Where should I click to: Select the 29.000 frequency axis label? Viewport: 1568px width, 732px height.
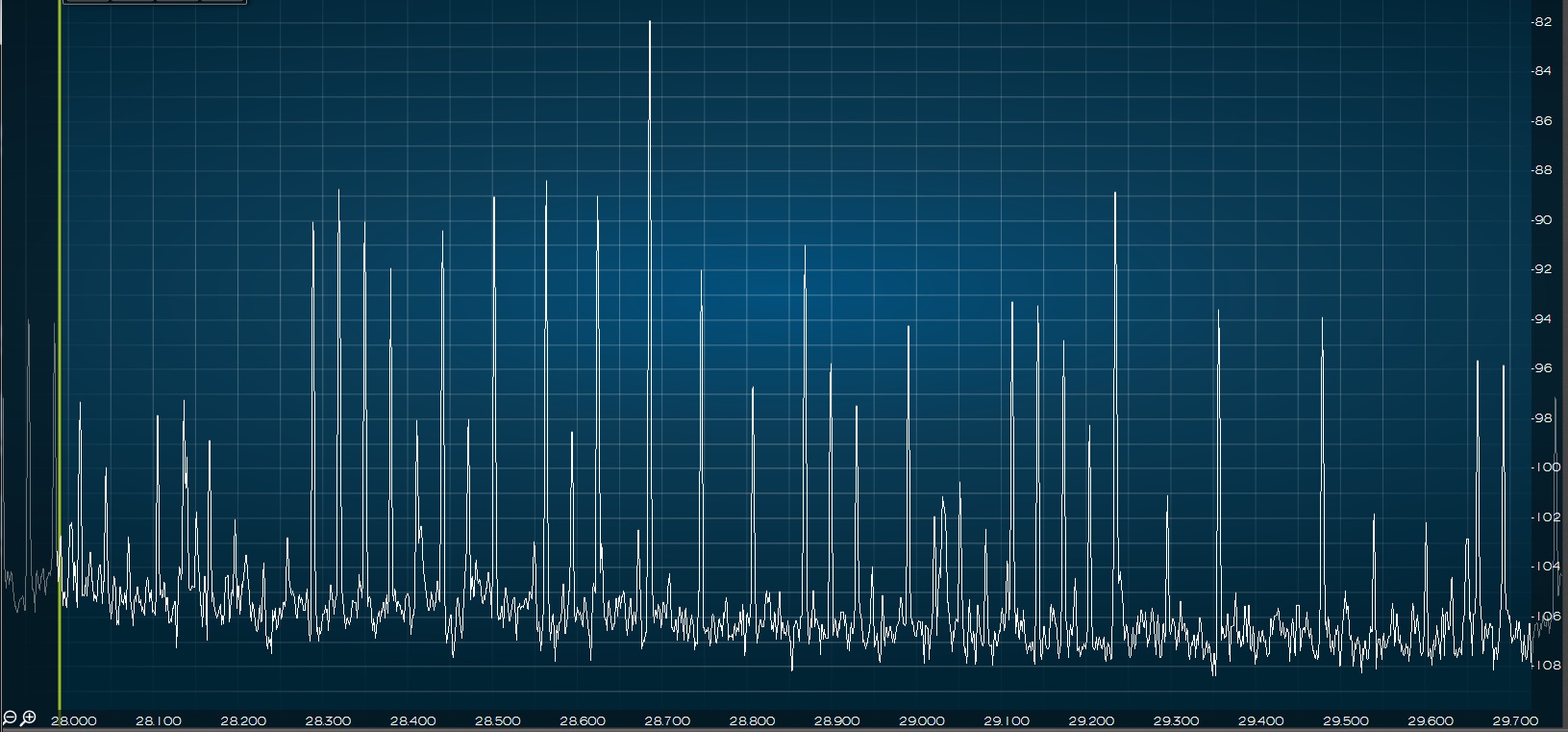coord(922,720)
